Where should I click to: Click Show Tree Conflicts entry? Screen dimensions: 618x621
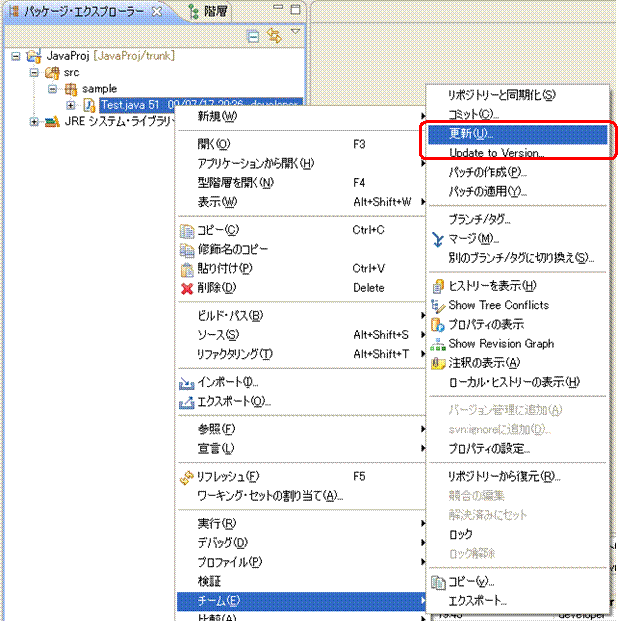[x=498, y=305]
